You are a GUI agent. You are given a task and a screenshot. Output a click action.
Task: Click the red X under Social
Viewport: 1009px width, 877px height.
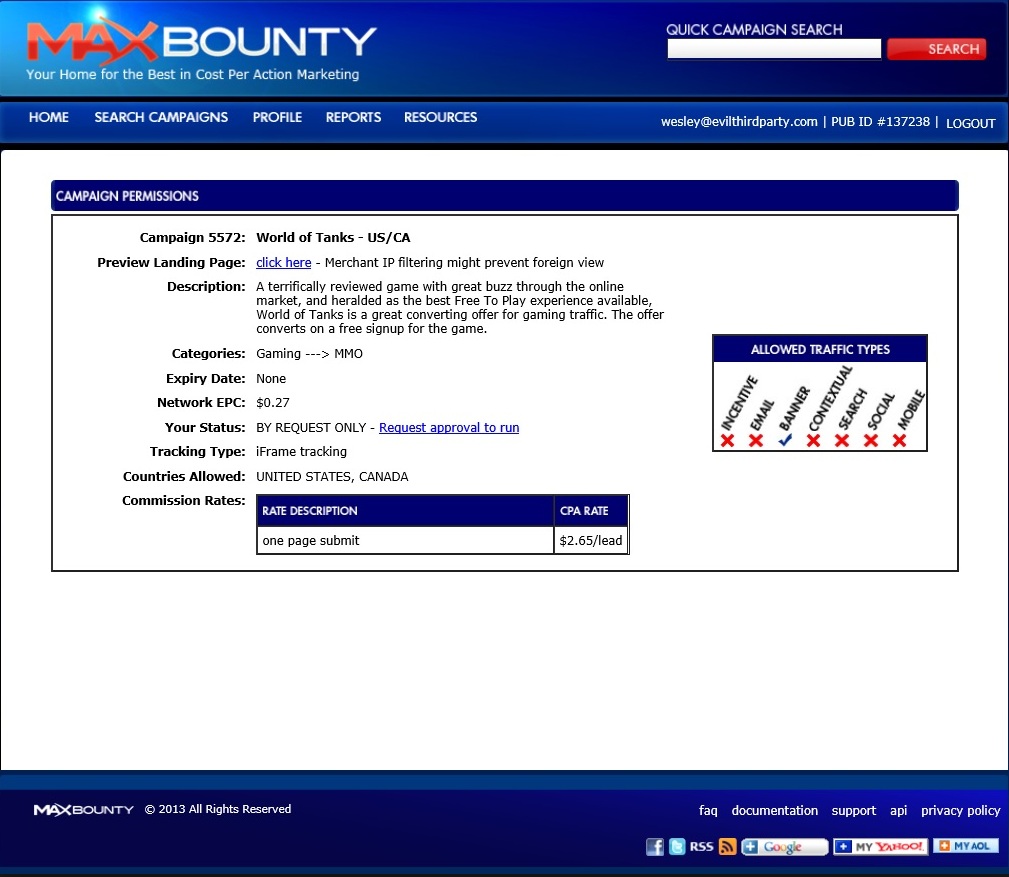pyautogui.click(x=871, y=440)
